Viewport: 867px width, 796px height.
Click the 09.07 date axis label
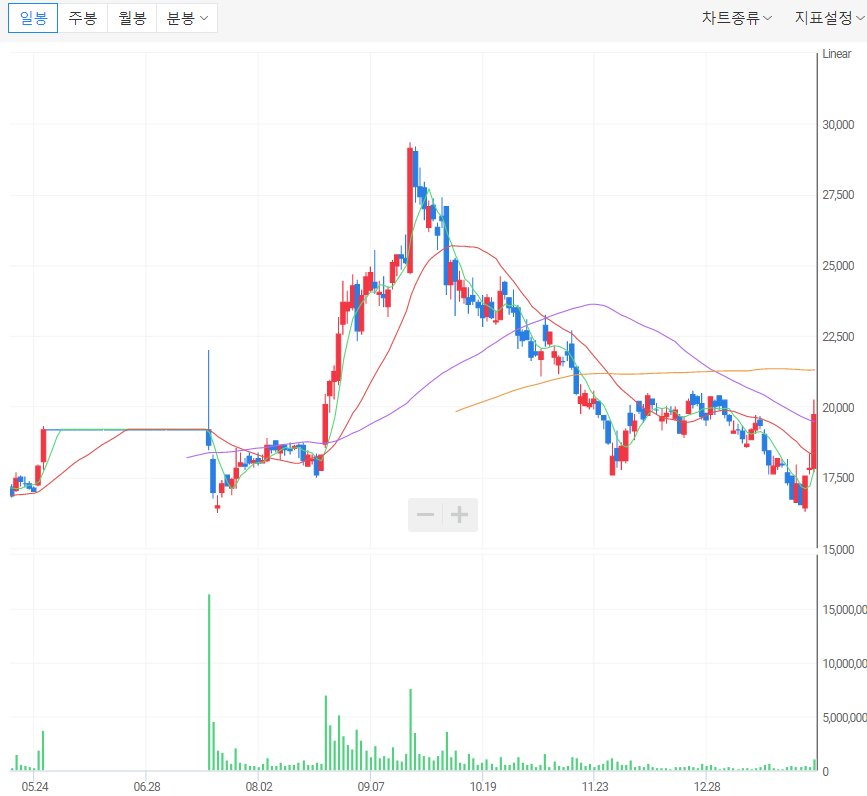point(371,786)
